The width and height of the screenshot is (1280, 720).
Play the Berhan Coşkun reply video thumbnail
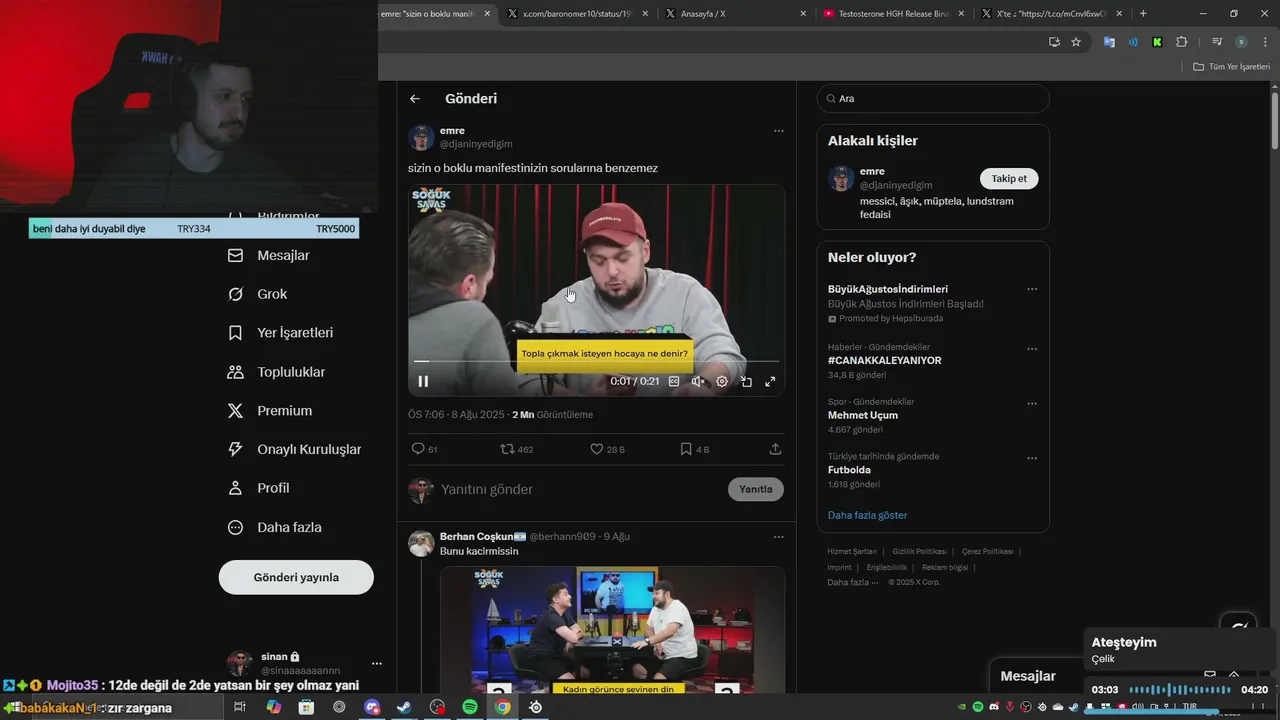(612, 630)
